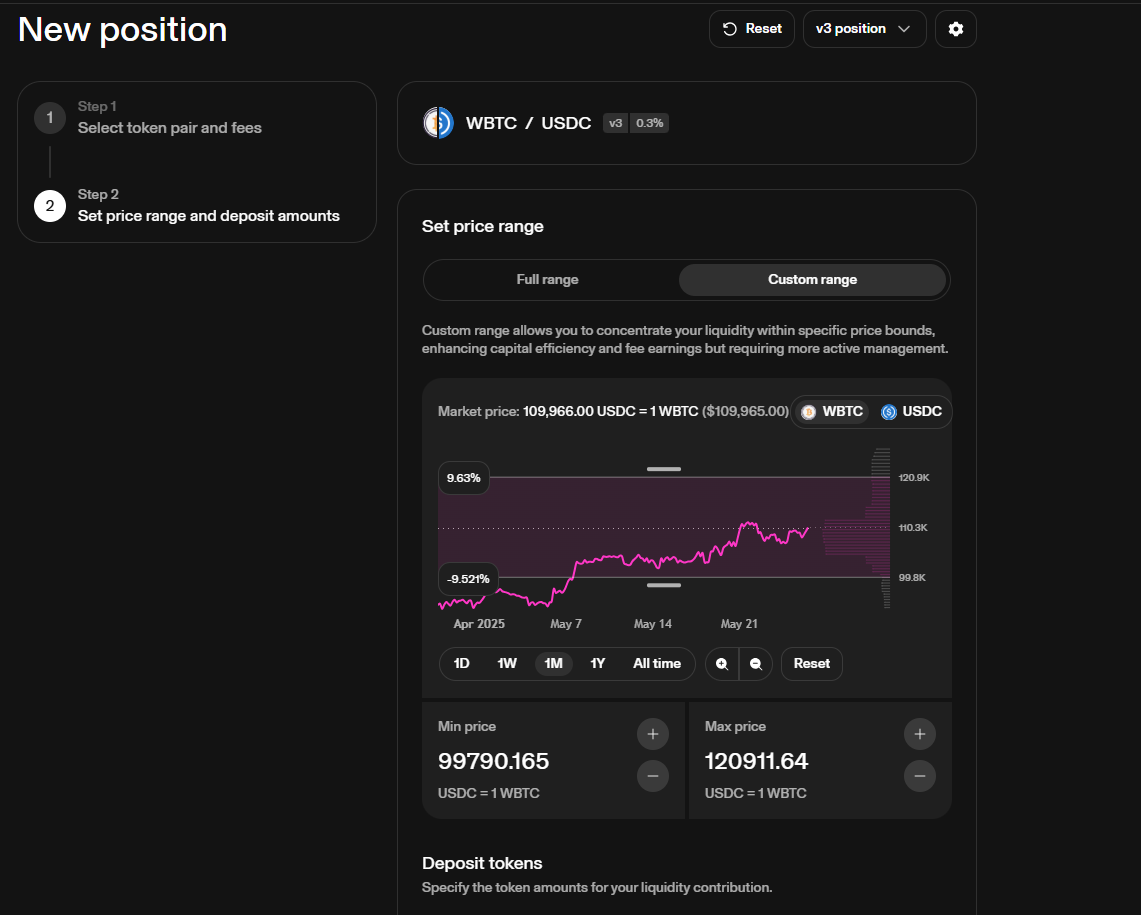
Task: Select the Full range option
Action: [x=547, y=280]
